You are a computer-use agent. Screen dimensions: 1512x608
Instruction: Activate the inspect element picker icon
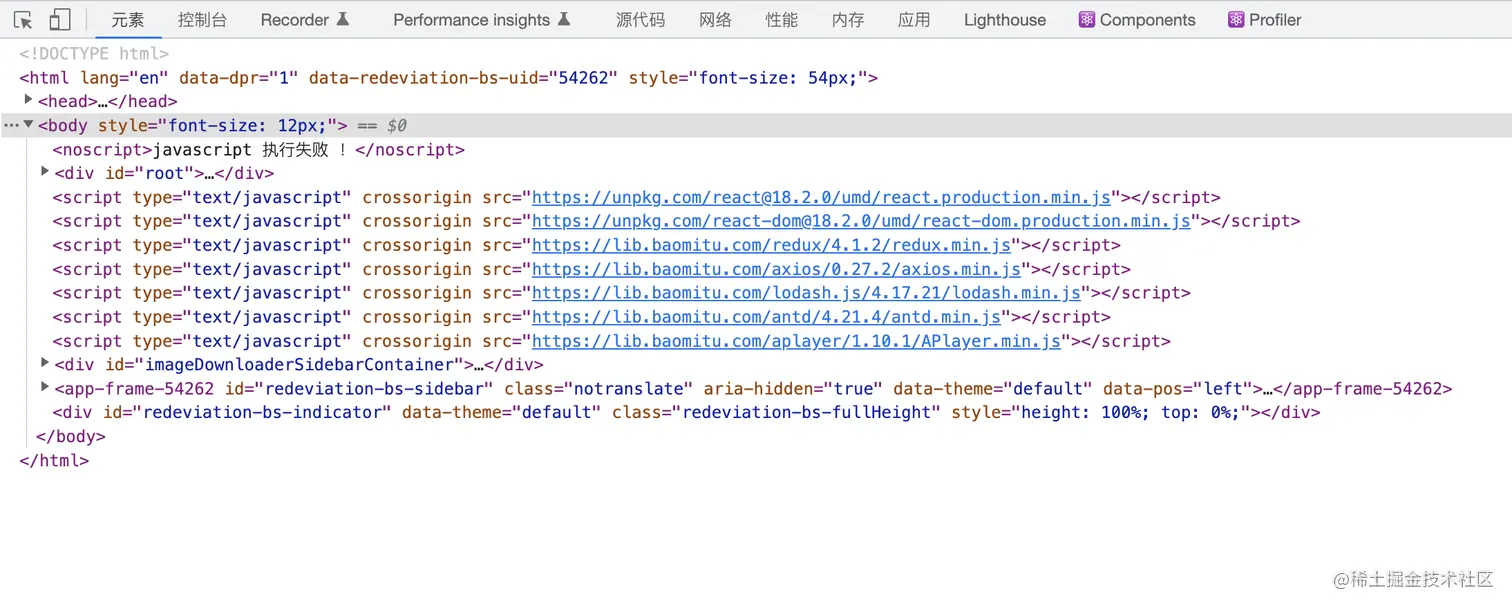pos(23,20)
